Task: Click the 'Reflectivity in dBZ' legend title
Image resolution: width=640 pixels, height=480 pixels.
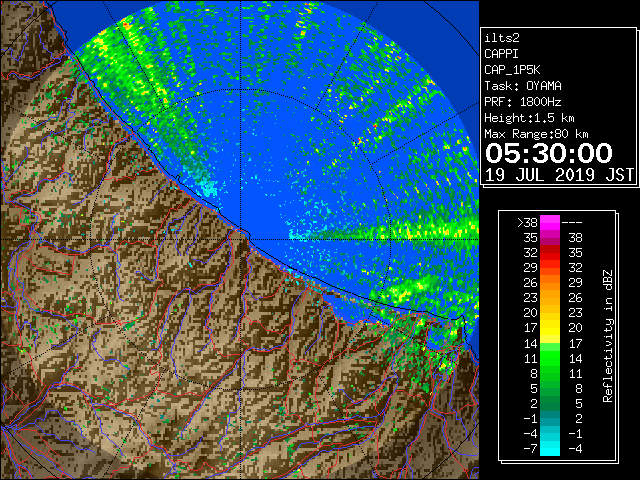Action: click(608, 336)
